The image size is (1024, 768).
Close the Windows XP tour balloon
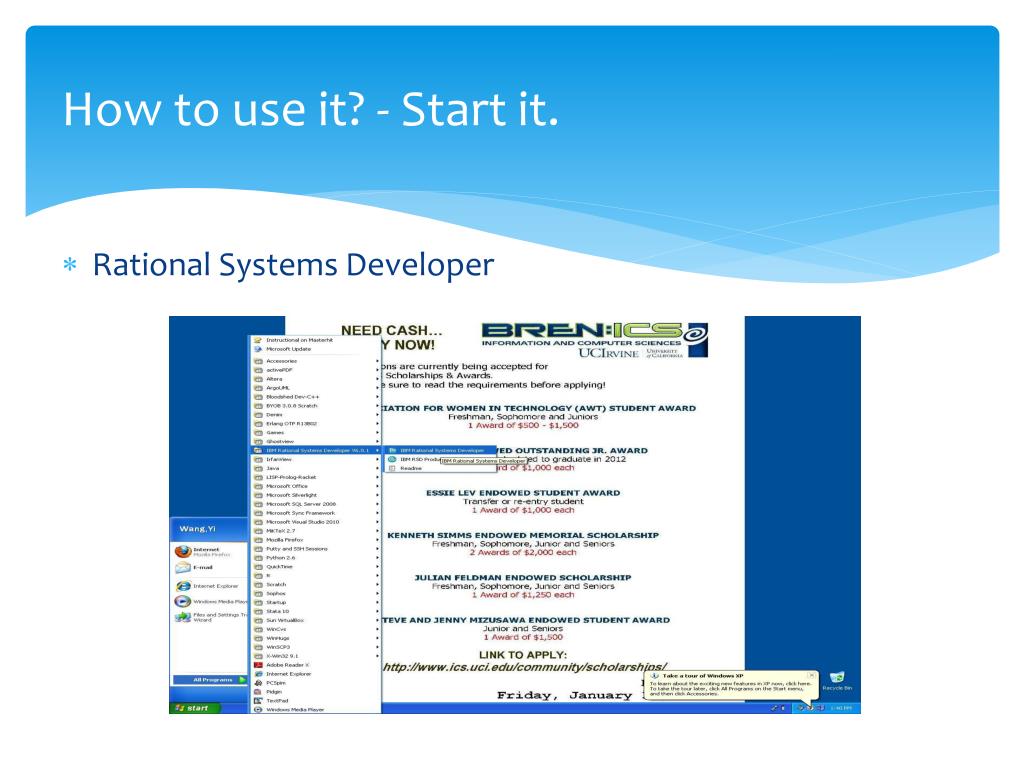tap(811, 675)
